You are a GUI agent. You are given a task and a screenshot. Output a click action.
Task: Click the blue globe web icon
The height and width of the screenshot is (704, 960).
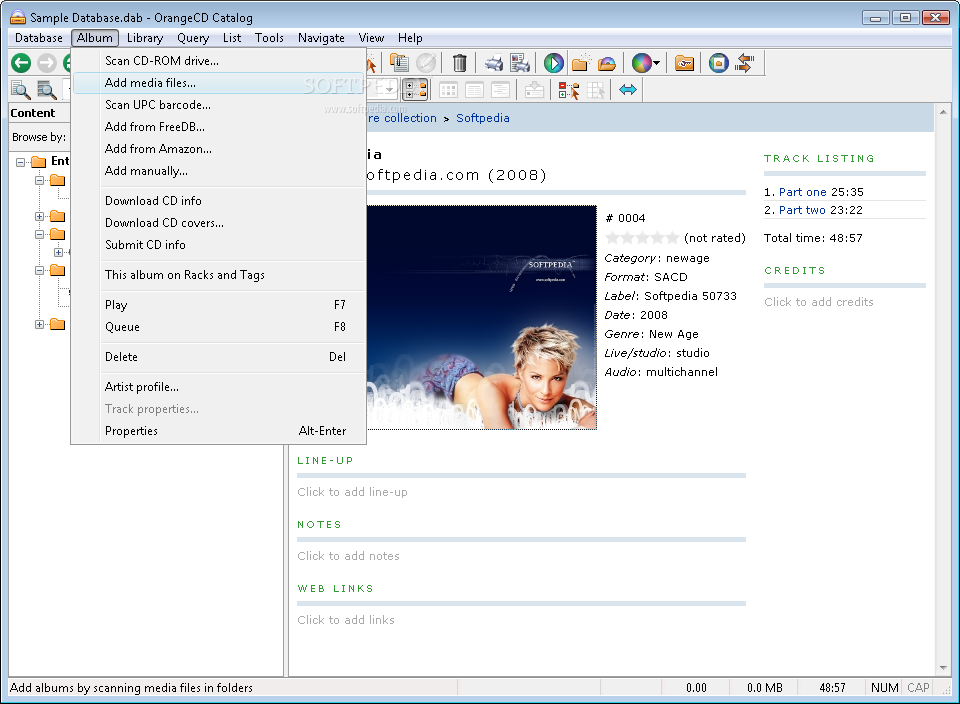pyautogui.click(x=719, y=63)
